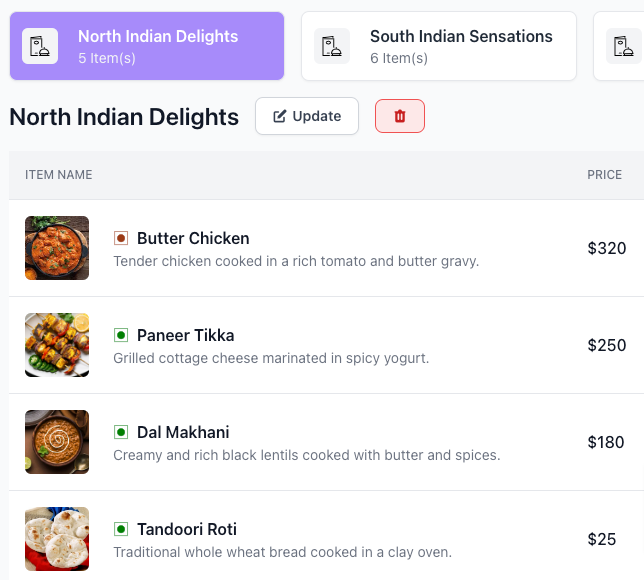This screenshot has height=580, width=644.
Task: Click the Price column header
Action: pyautogui.click(x=604, y=175)
